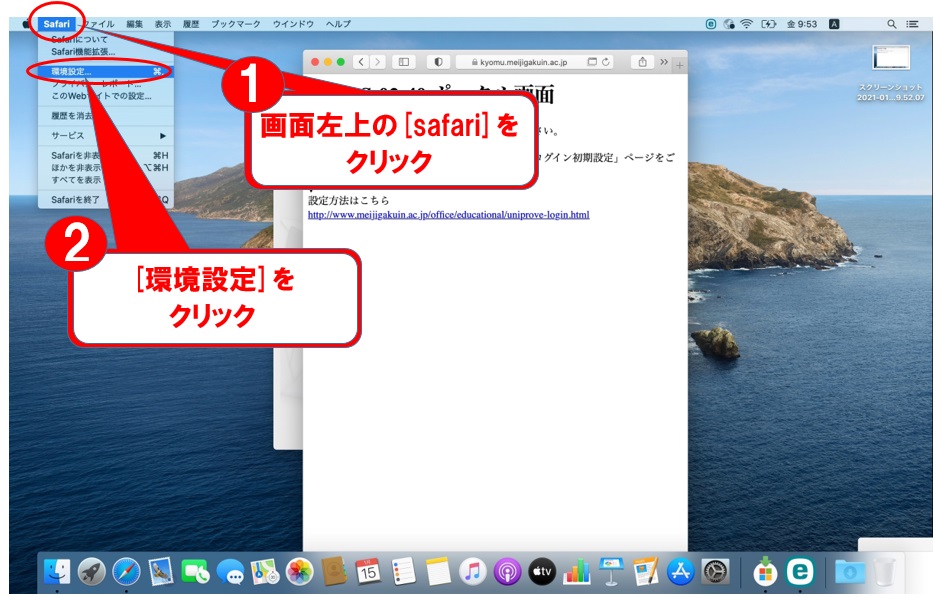Open the battery status menu
The height and width of the screenshot is (597, 934).
coord(768,24)
